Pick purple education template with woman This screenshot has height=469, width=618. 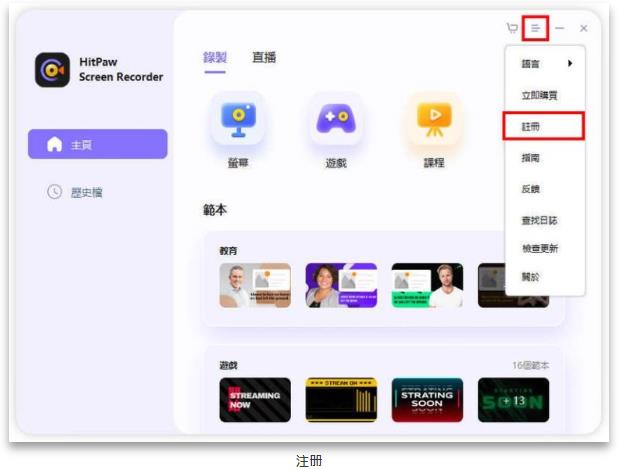tap(341, 285)
